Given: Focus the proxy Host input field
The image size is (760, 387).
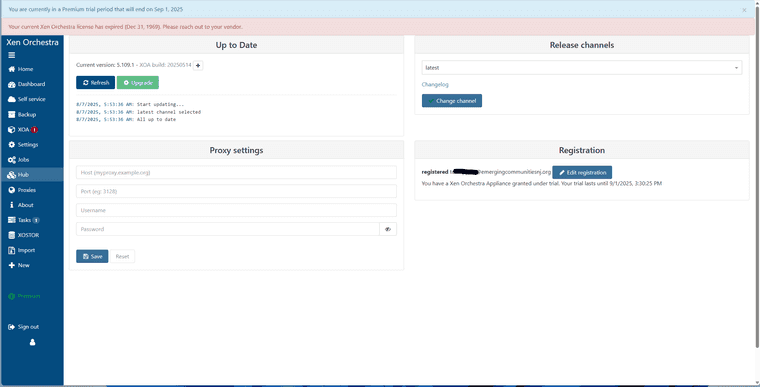Looking at the screenshot, I should click(236, 172).
